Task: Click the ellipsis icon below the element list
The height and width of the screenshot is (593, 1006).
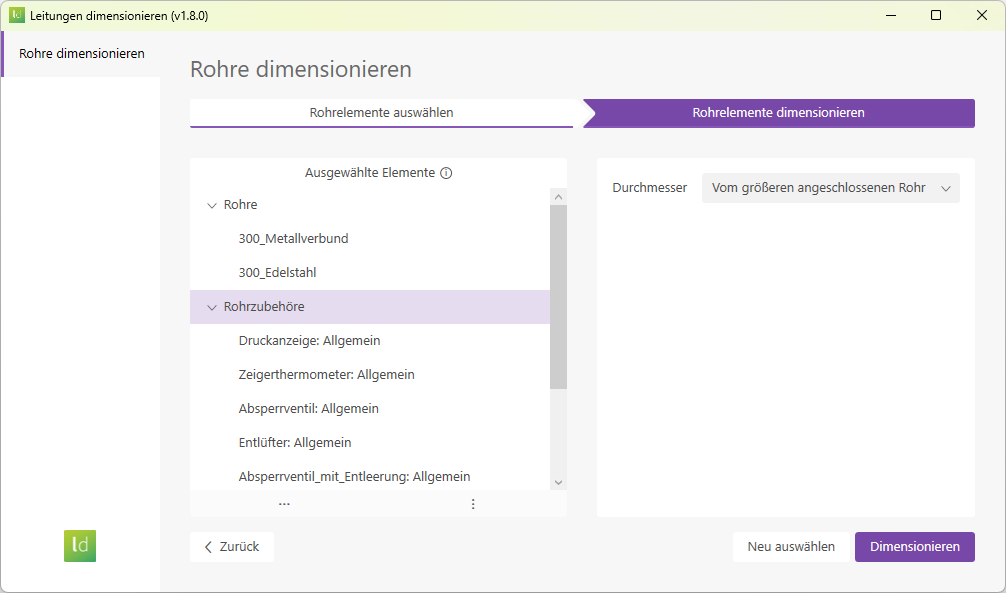Action: tap(284, 503)
